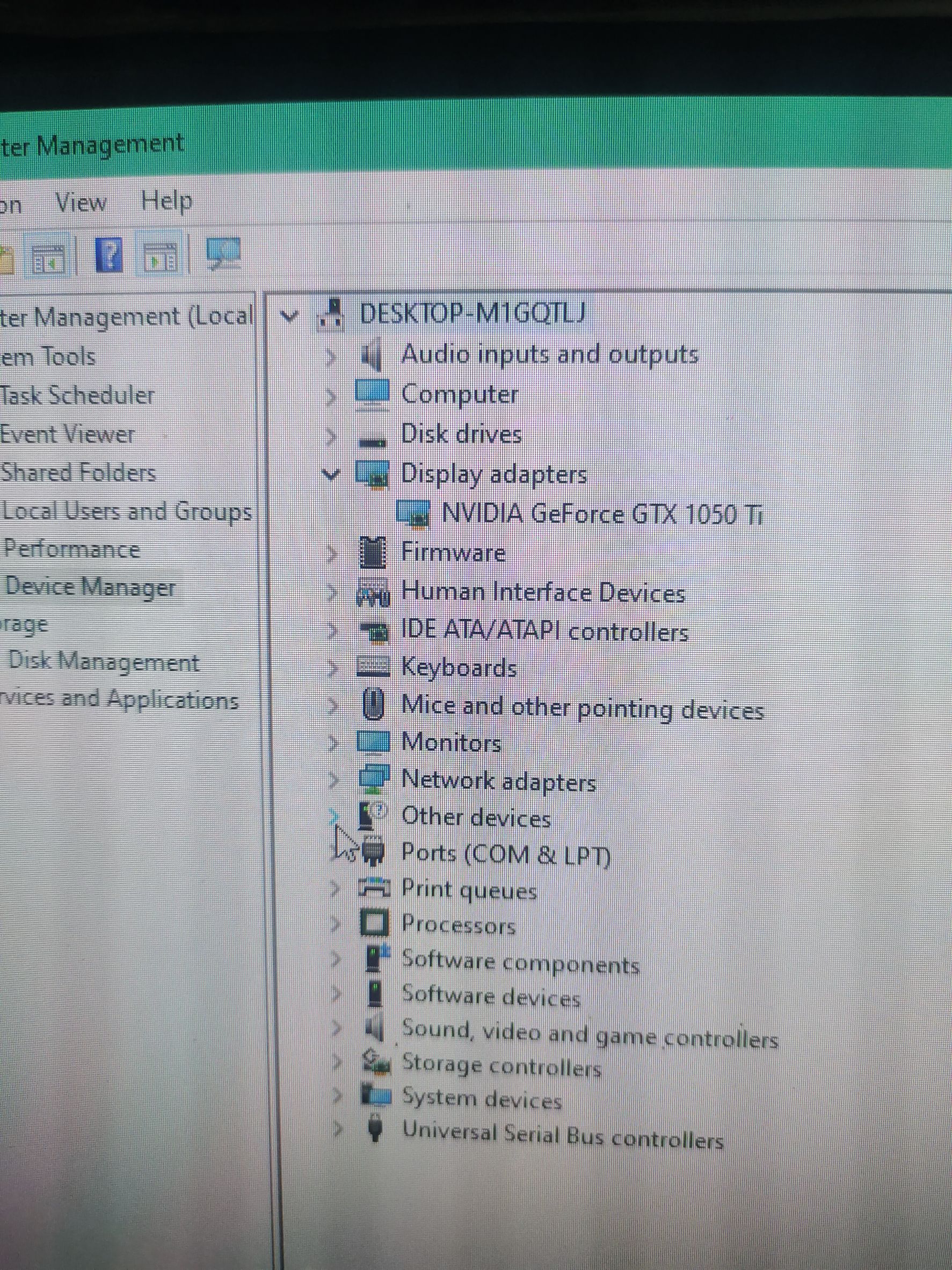Expand the Other devices chevron
Screen dimensions: 952x1270
pyautogui.click(x=333, y=818)
